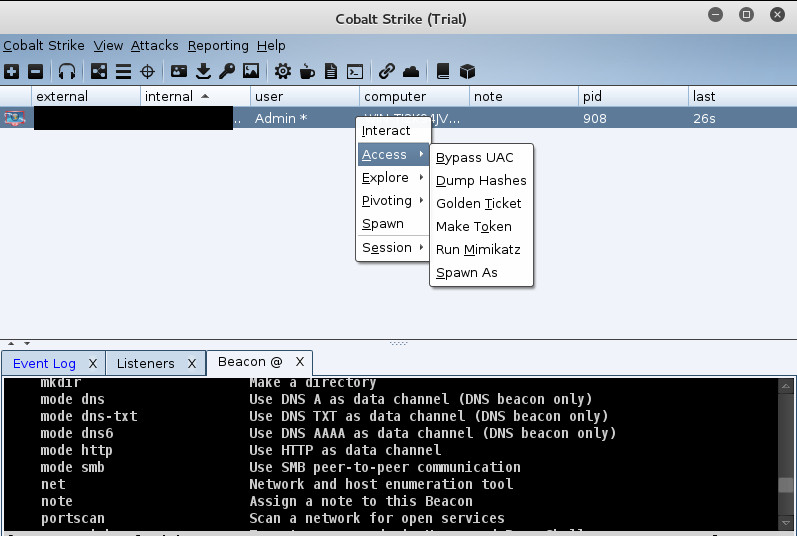
Task: Open Listeners via the headphones icon
Action: [67, 71]
